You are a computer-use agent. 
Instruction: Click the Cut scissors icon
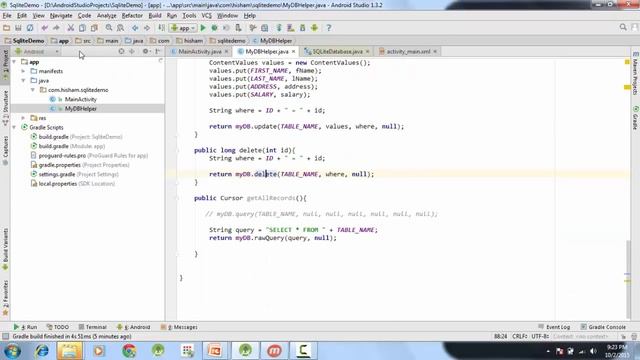[x=71, y=28]
